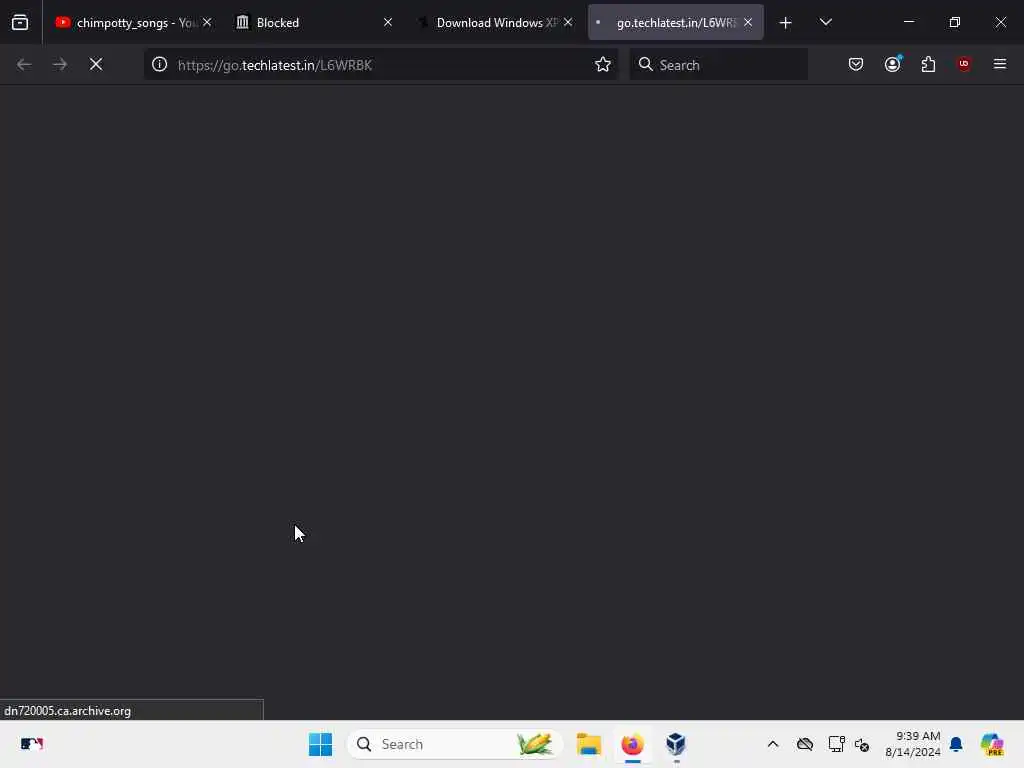View site information icon in address bar
Viewport: 1024px width, 768px height.
click(160, 65)
